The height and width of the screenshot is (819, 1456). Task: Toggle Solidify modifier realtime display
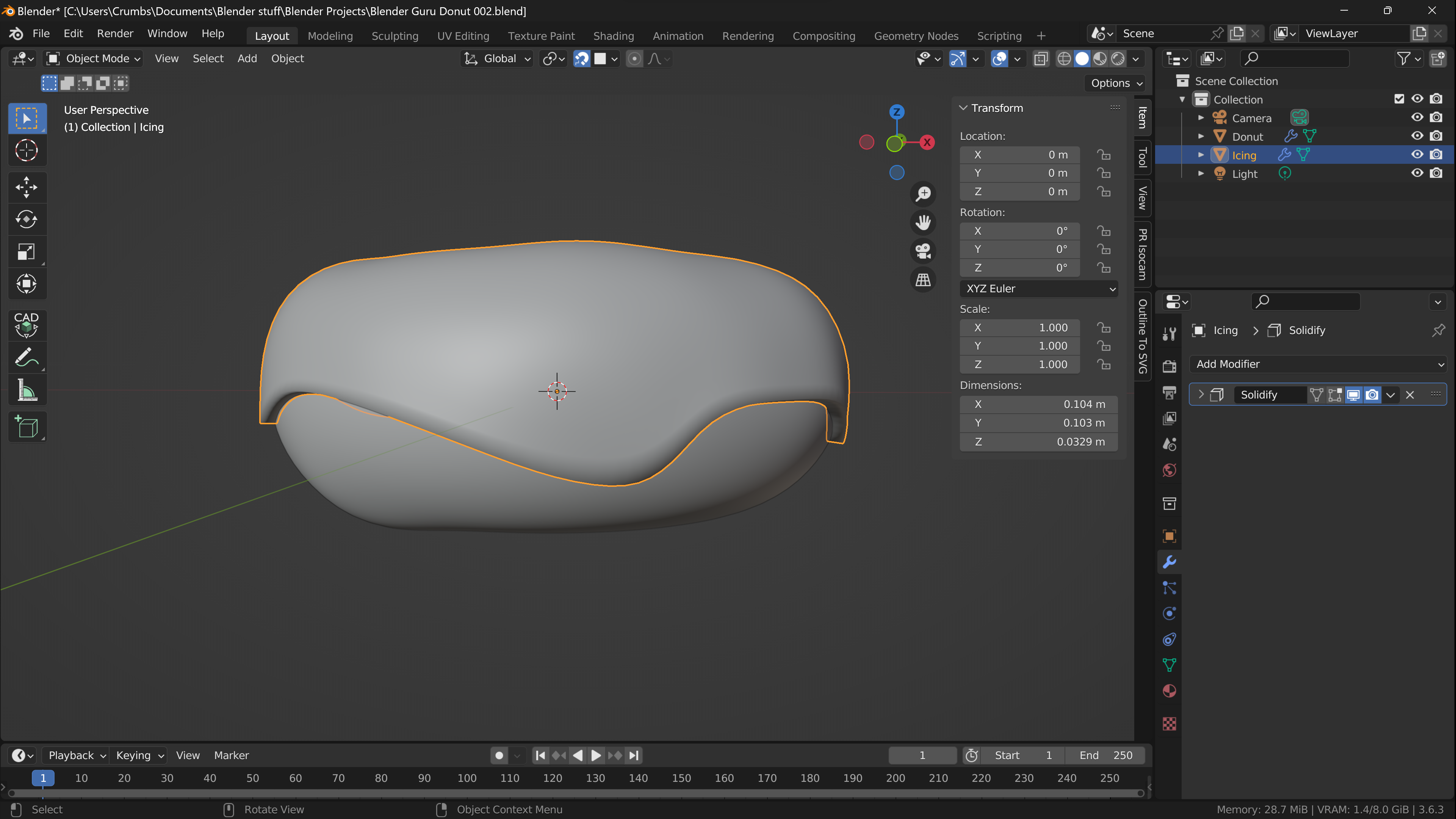point(1353,395)
